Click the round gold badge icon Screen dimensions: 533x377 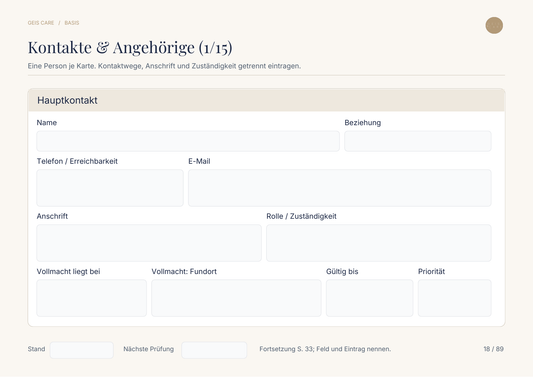494,25
